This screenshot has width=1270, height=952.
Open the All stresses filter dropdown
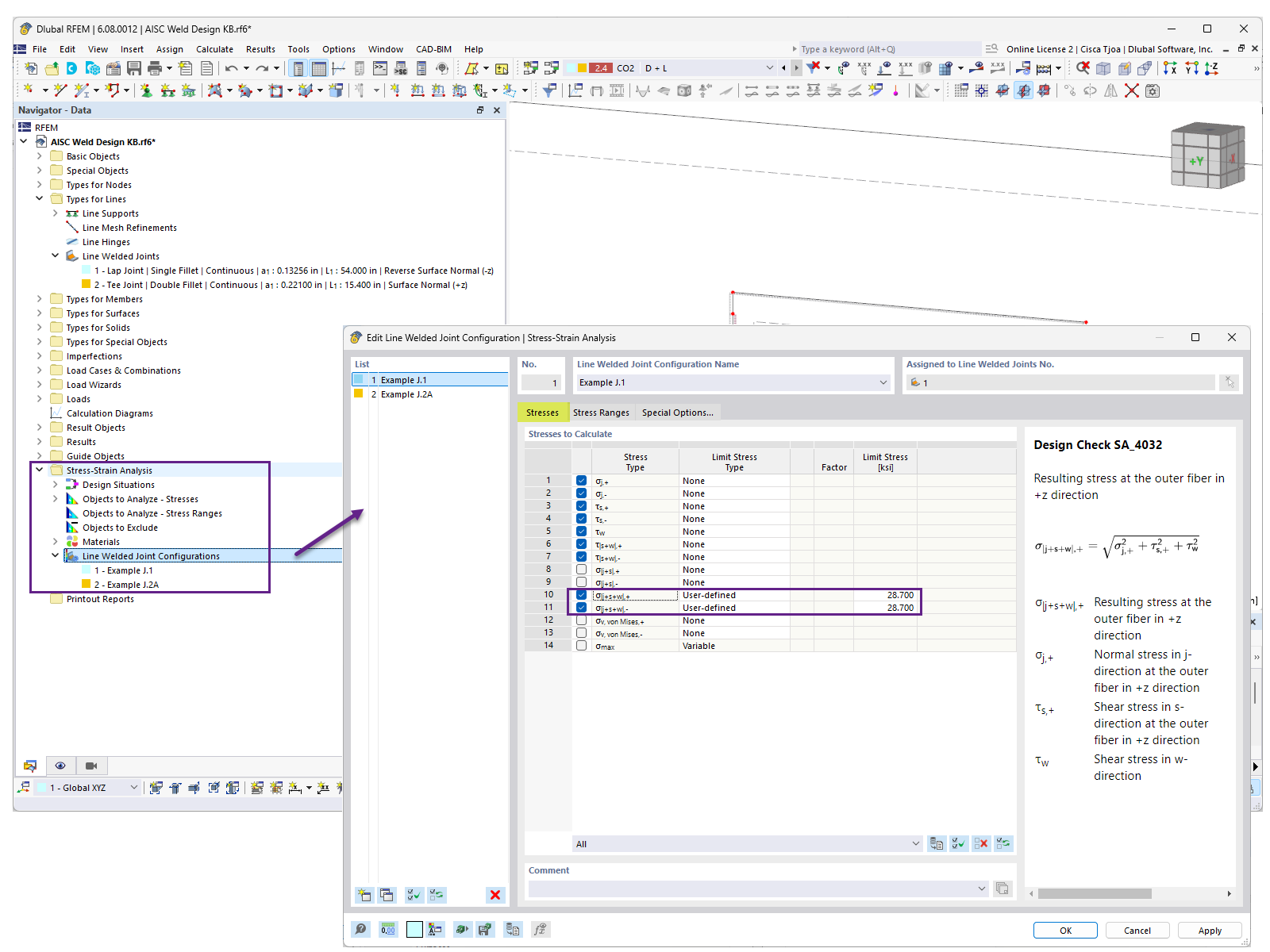(915, 843)
